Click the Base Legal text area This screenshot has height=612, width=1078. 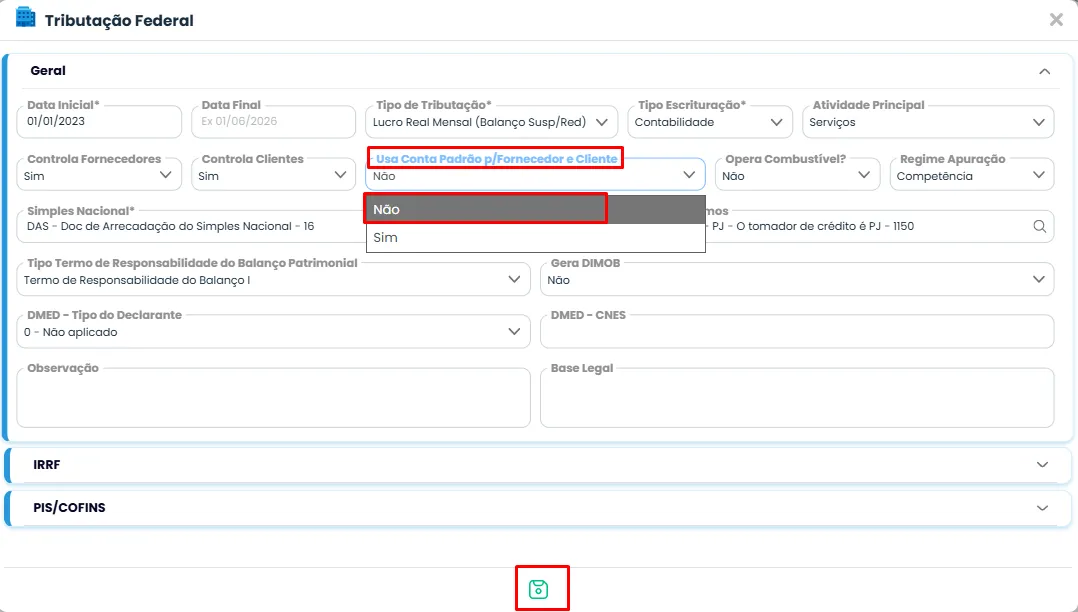pos(797,397)
